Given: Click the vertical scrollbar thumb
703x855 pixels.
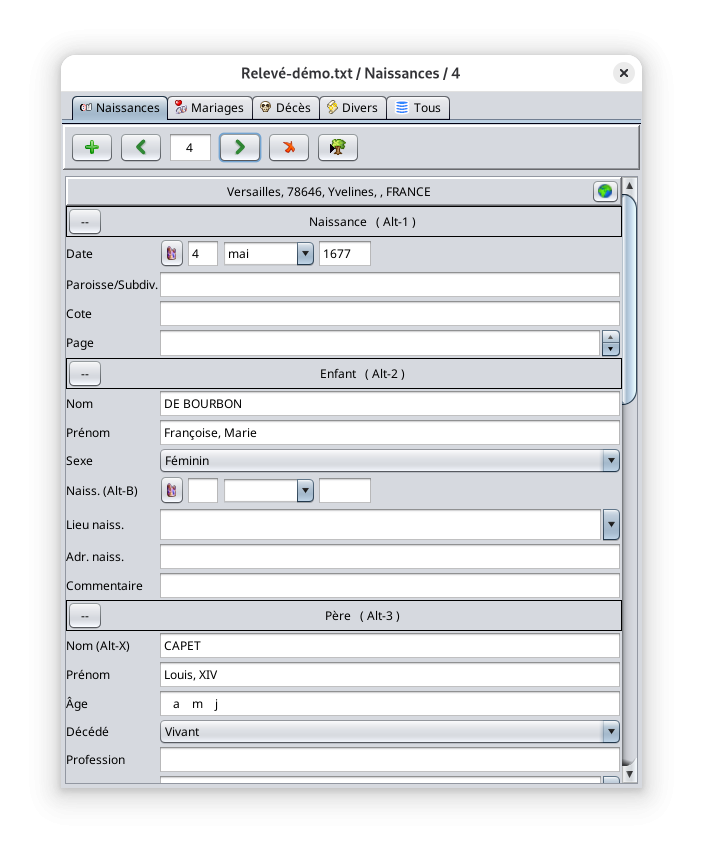Looking at the screenshot, I should tap(629, 299).
